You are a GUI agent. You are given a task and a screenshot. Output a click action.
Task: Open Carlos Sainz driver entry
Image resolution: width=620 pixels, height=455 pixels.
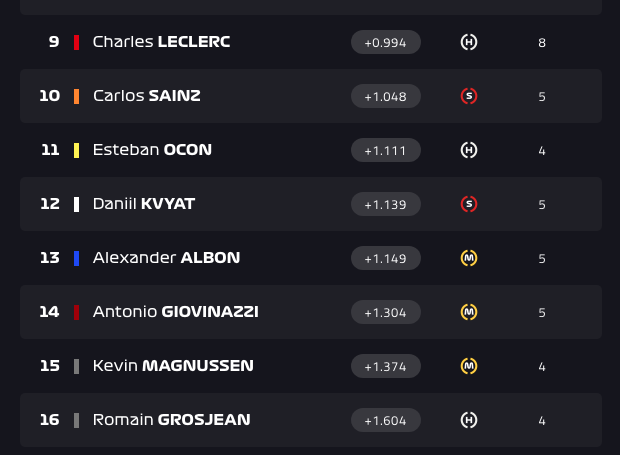point(311,96)
